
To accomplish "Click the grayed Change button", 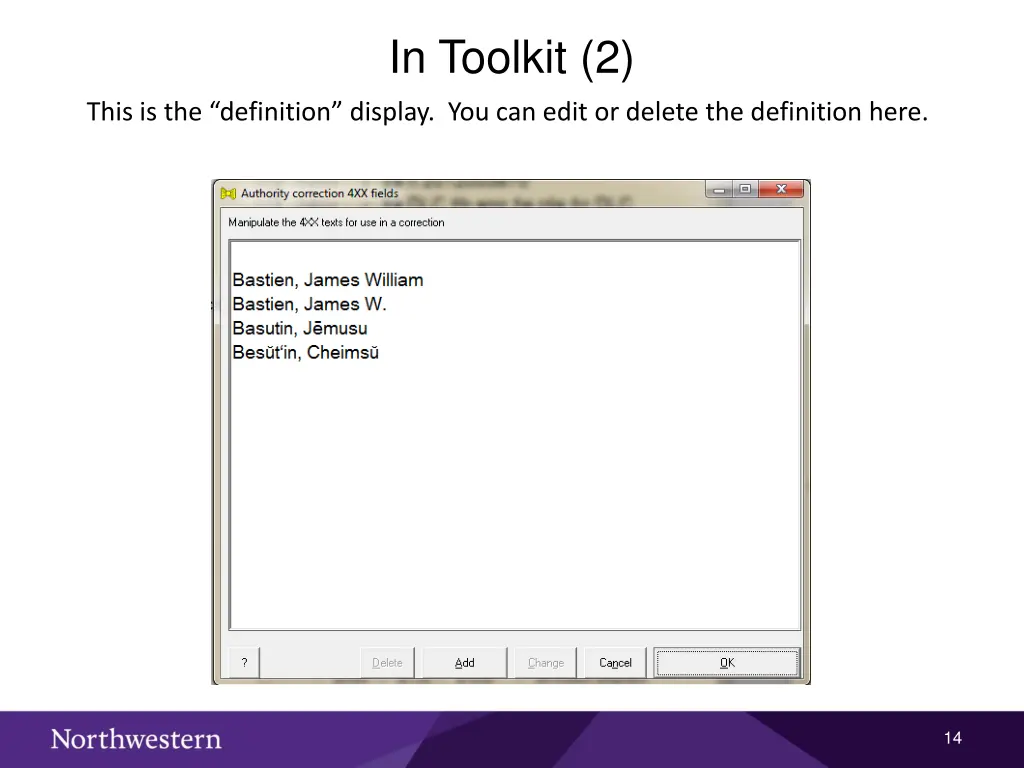I will pos(546,663).
